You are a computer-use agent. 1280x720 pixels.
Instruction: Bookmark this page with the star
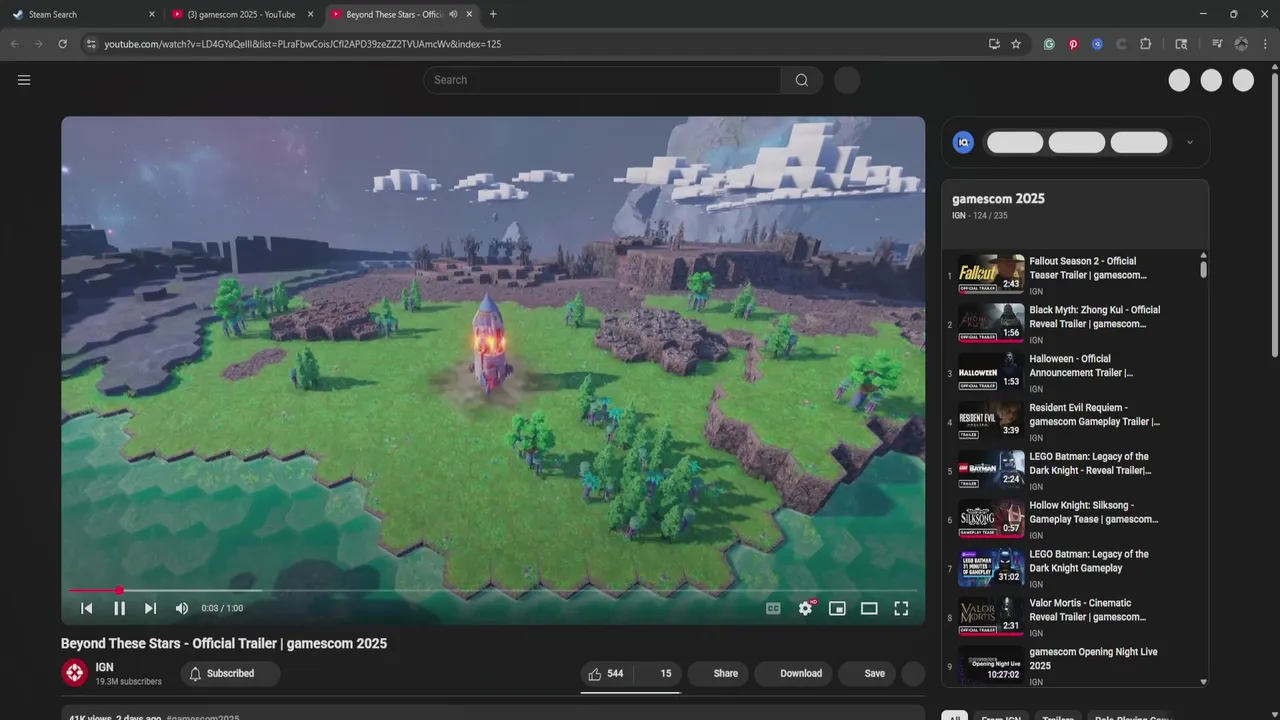1016,44
